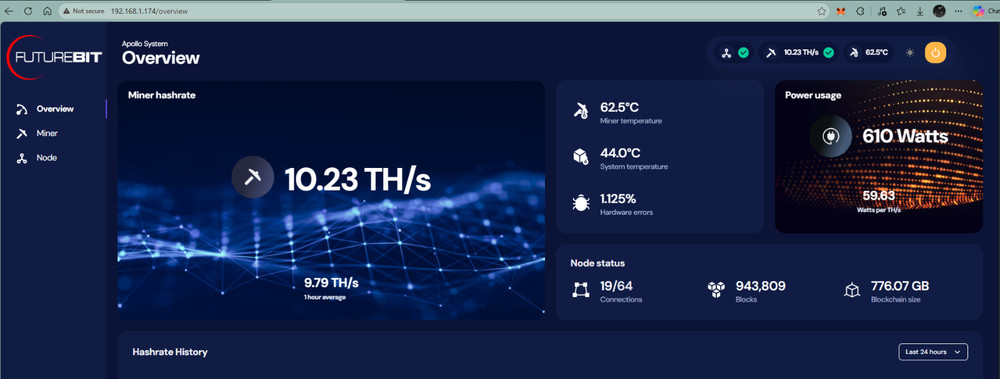This screenshot has height=379, width=1000.
Task: Click the Miner hashrate card title
Action: click(x=161, y=95)
